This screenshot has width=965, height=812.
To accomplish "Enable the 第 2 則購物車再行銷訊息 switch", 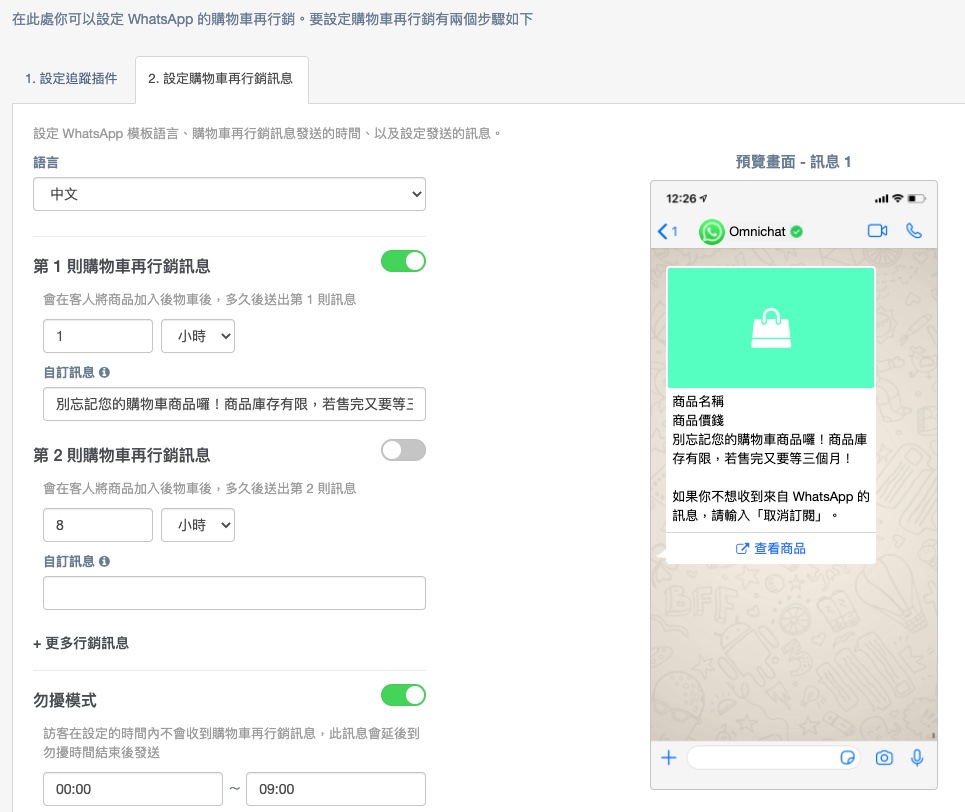I will (403, 450).
